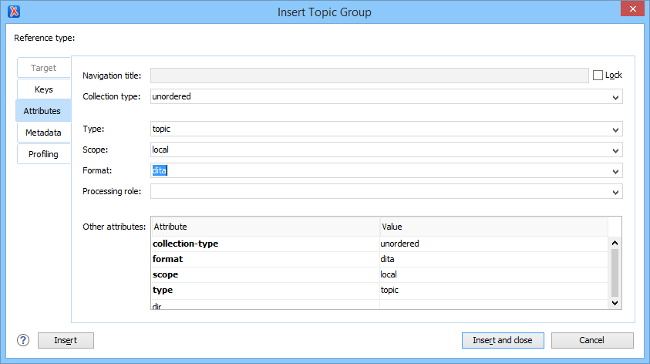This screenshot has width=650, height=364.
Task: Click the attributes table scroll up arrow
Action: [x=615, y=243]
